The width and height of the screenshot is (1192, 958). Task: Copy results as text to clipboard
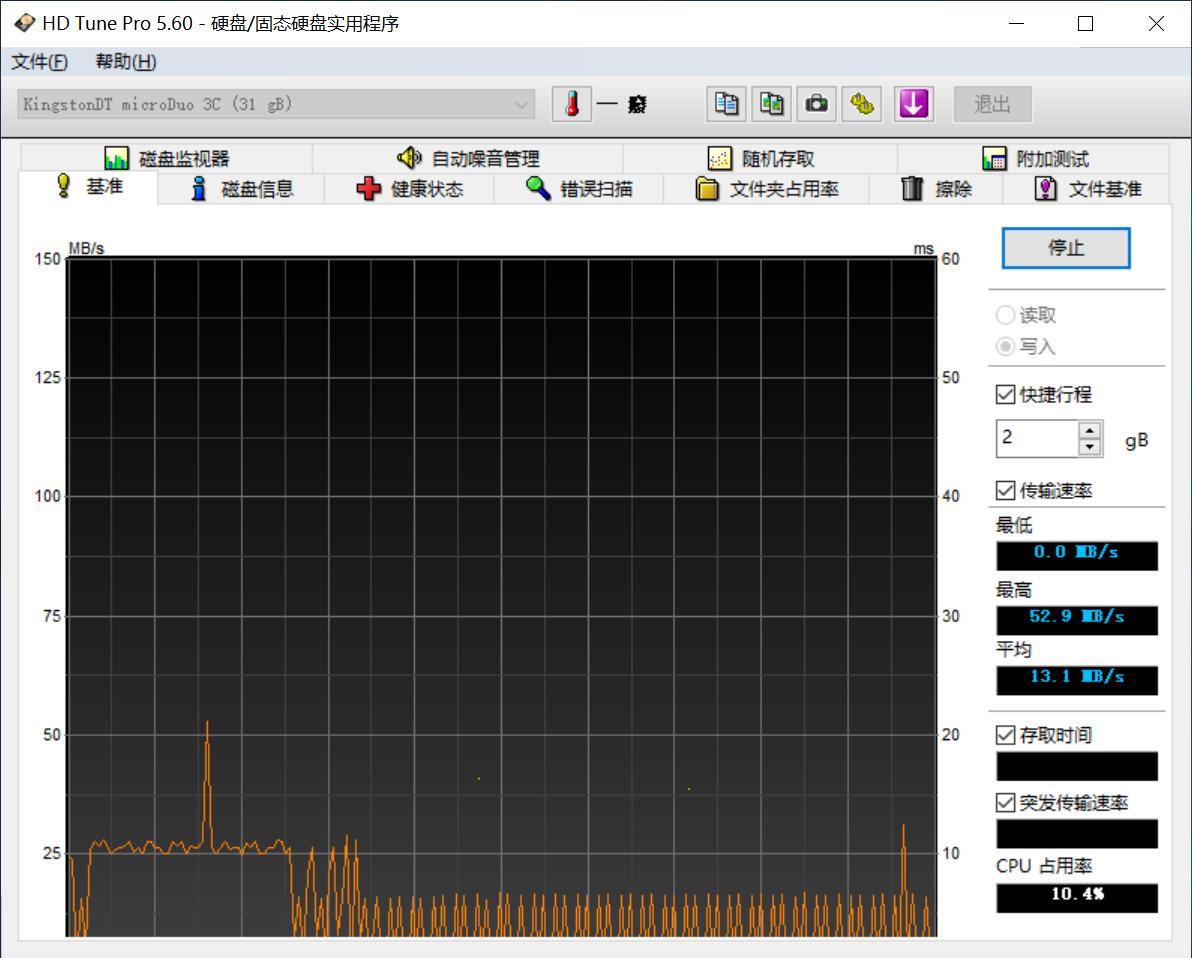[726, 104]
